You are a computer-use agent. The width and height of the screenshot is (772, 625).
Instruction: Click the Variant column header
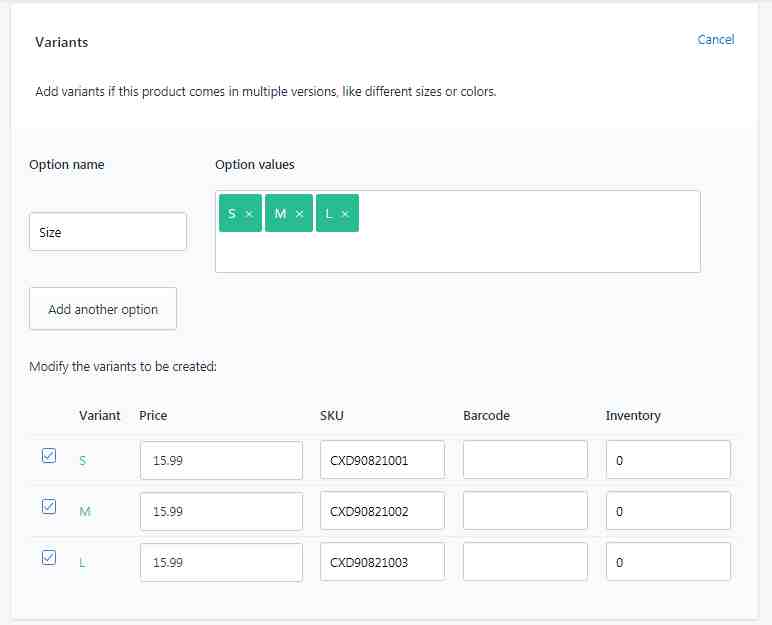click(x=99, y=416)
